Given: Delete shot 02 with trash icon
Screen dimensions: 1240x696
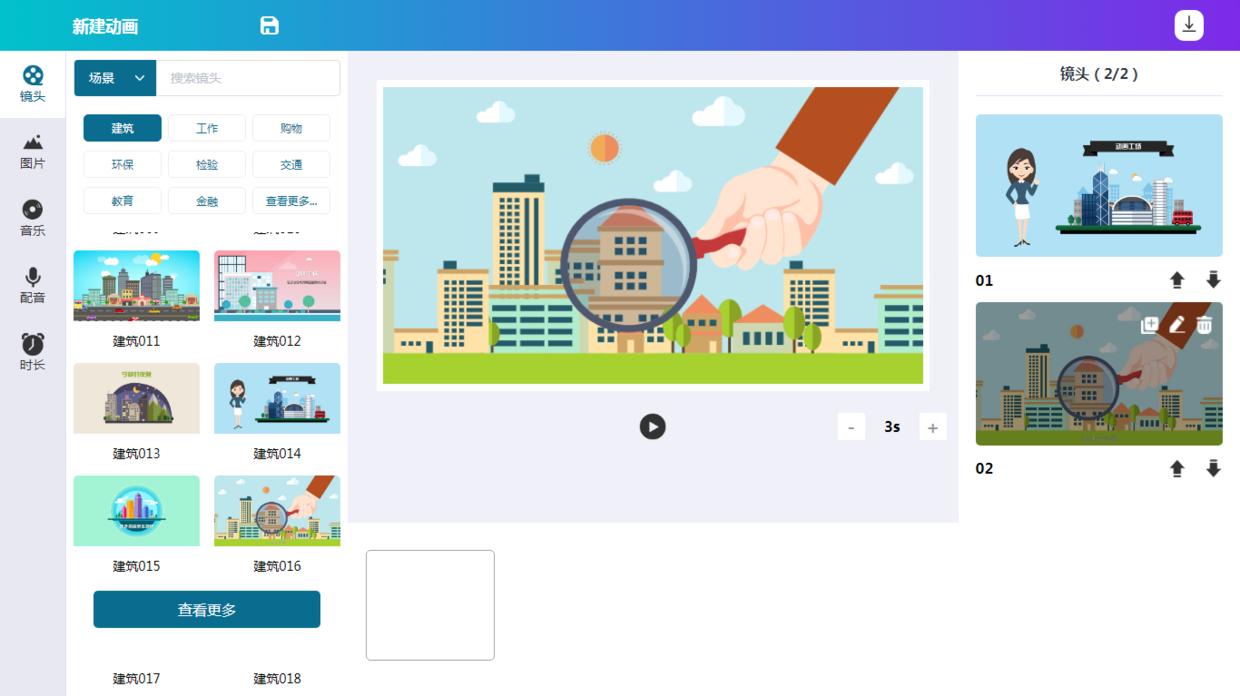Looking at the screenshot, I should coord(1204,324).
